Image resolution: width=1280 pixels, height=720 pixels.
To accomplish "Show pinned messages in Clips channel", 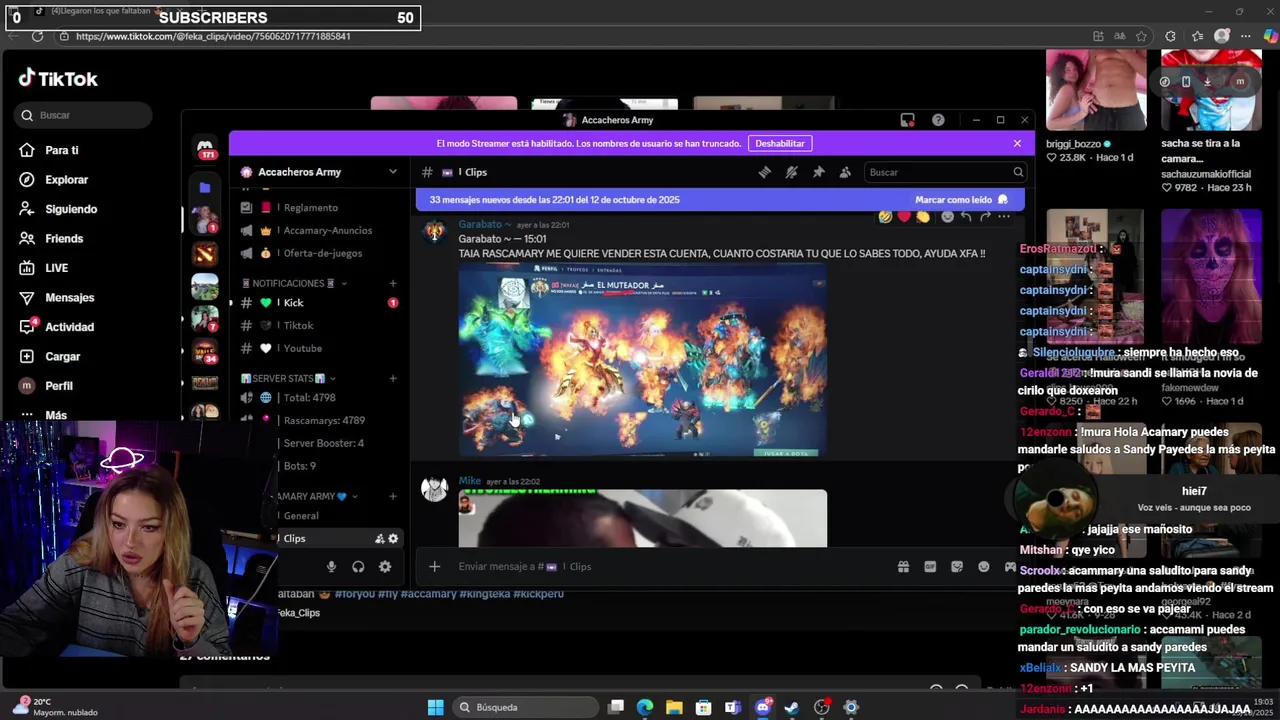I will [x=818, y=172].
